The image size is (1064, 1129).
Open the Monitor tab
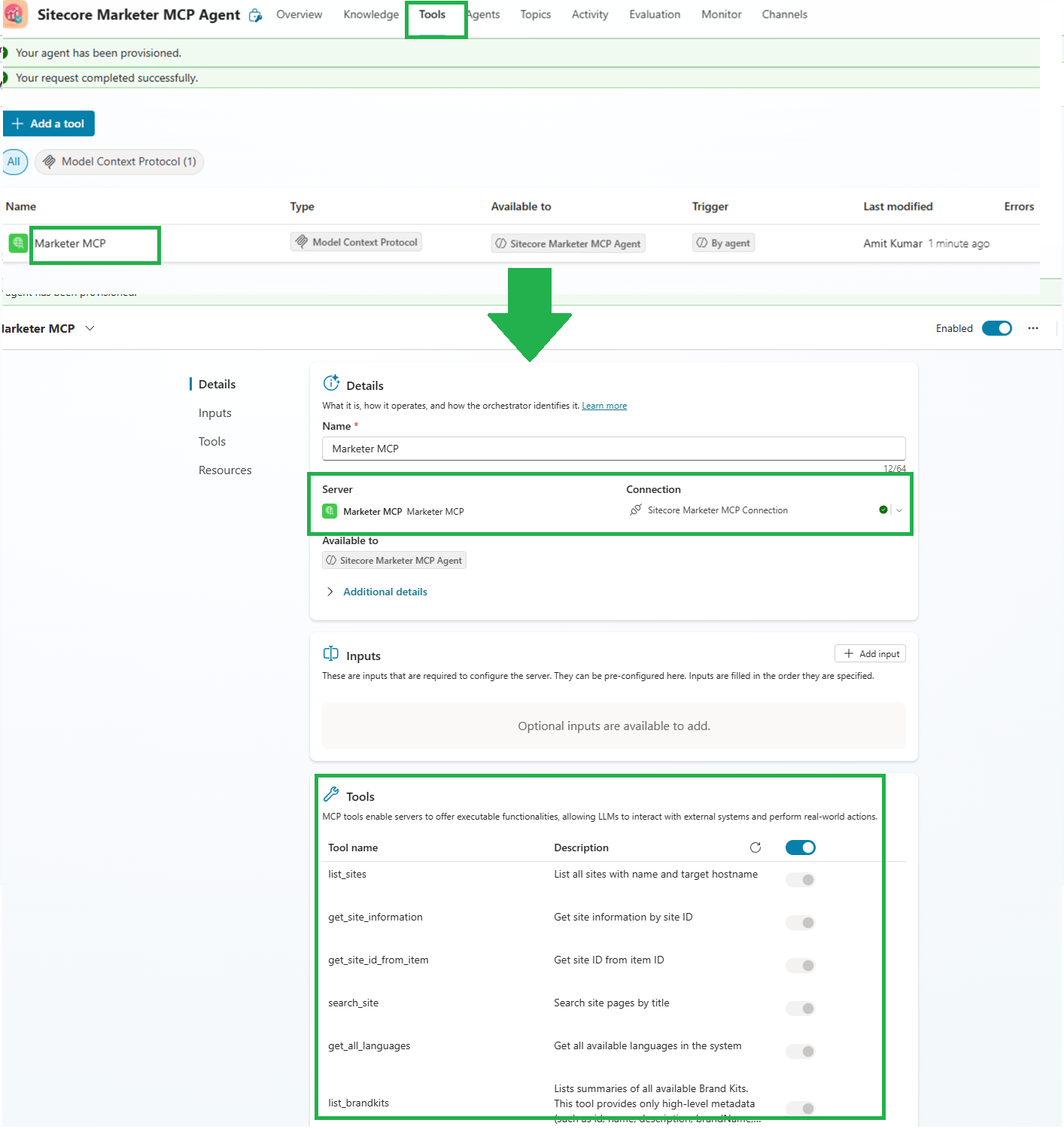click(x=722, y=14)
